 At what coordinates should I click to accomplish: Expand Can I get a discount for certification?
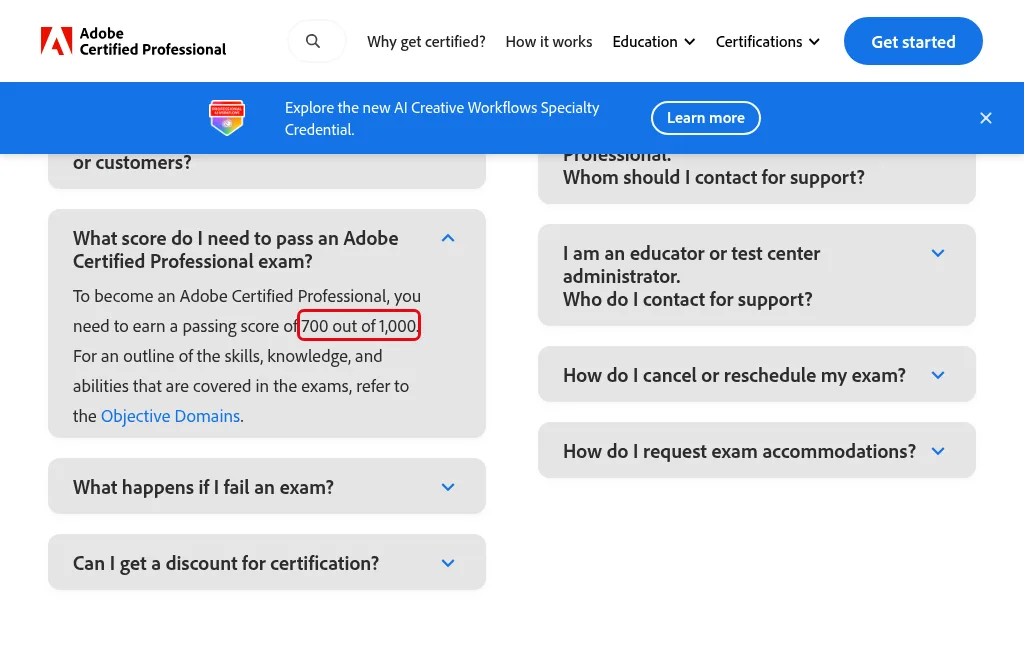coord(266,563)
